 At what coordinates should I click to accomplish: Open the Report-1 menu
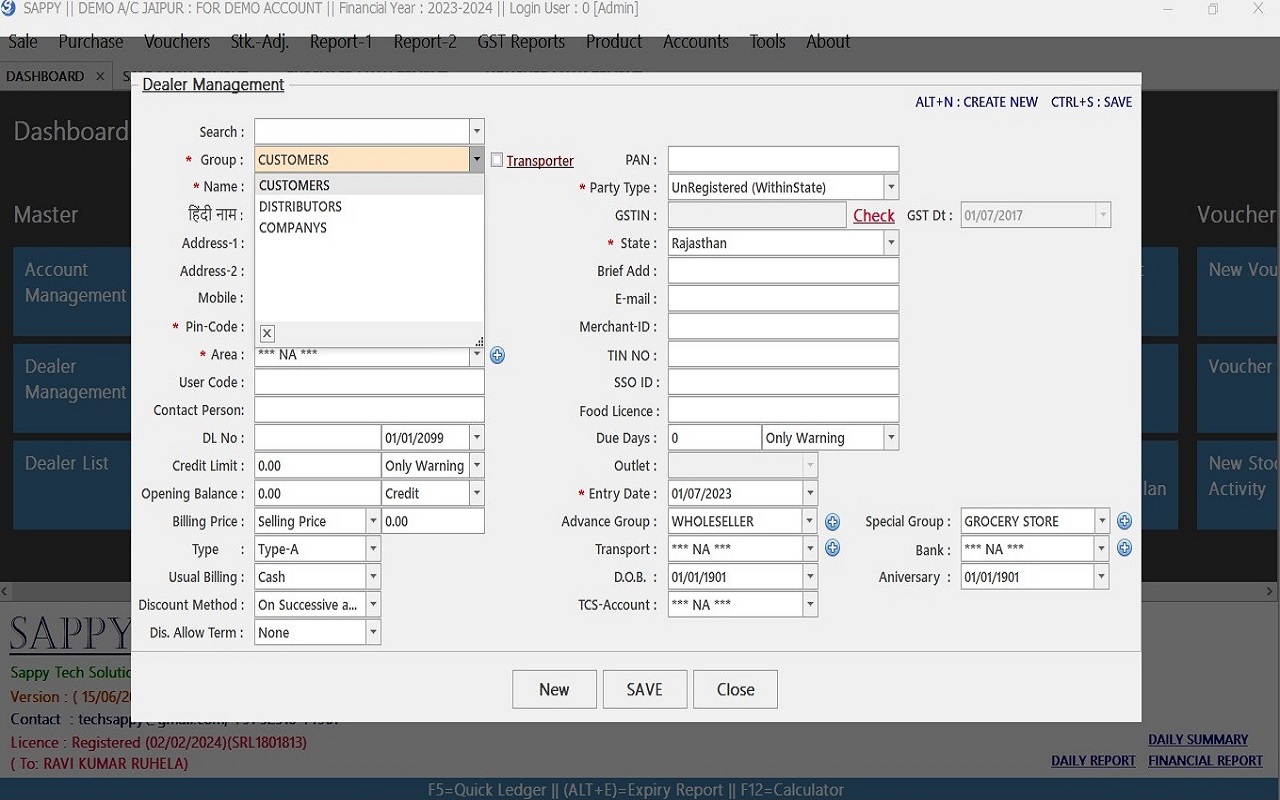pyautogui.click(x=341, y=42)
